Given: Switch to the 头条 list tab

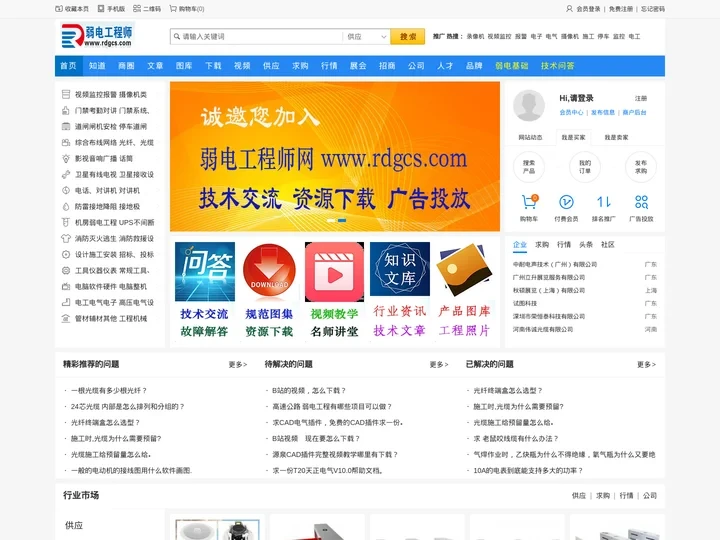Looking at the screenshot, I should coord(586,244).
